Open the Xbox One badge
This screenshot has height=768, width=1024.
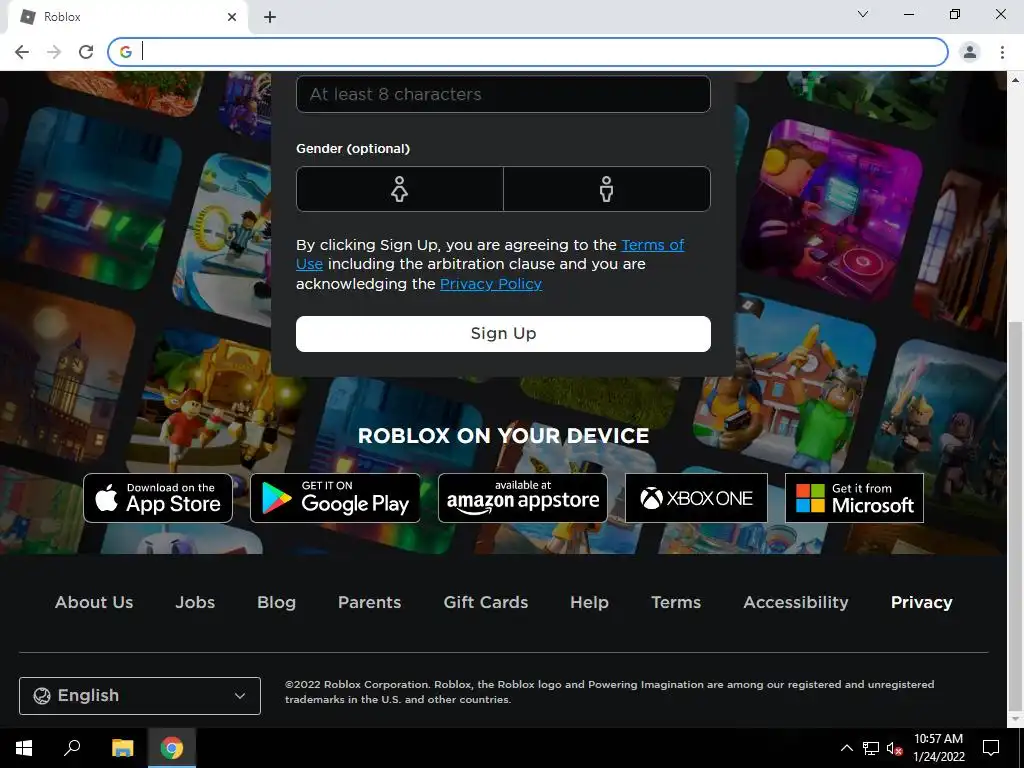[696, 498]
